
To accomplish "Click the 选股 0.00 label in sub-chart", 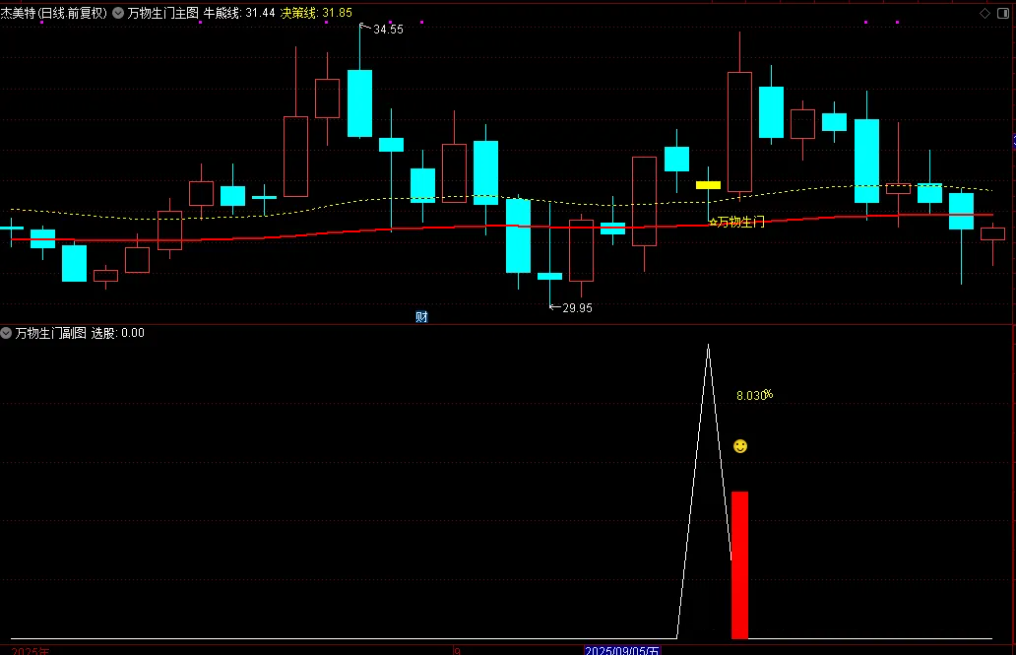I will [x=118, y=333].
